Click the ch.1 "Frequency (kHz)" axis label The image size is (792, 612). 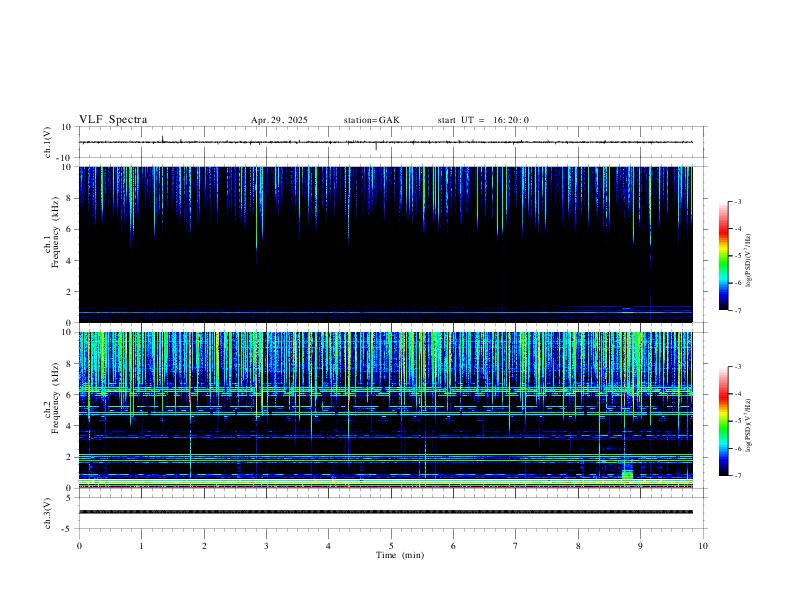point(55,232)
